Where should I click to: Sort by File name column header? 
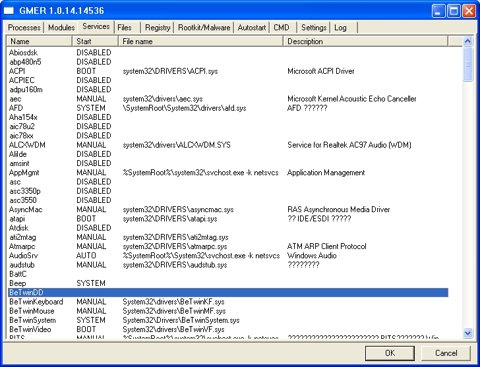[x=201, y=41]
